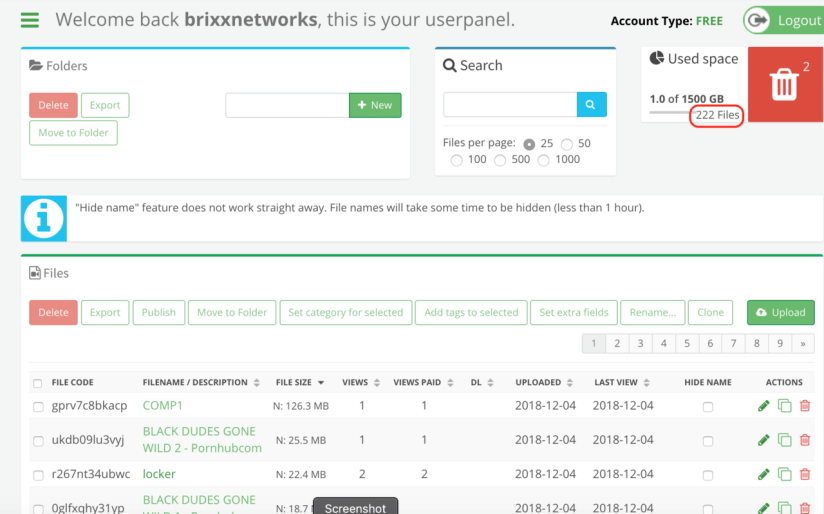
Task: Select the gprv7c8bkacp row checkbox
Action: 38,407
